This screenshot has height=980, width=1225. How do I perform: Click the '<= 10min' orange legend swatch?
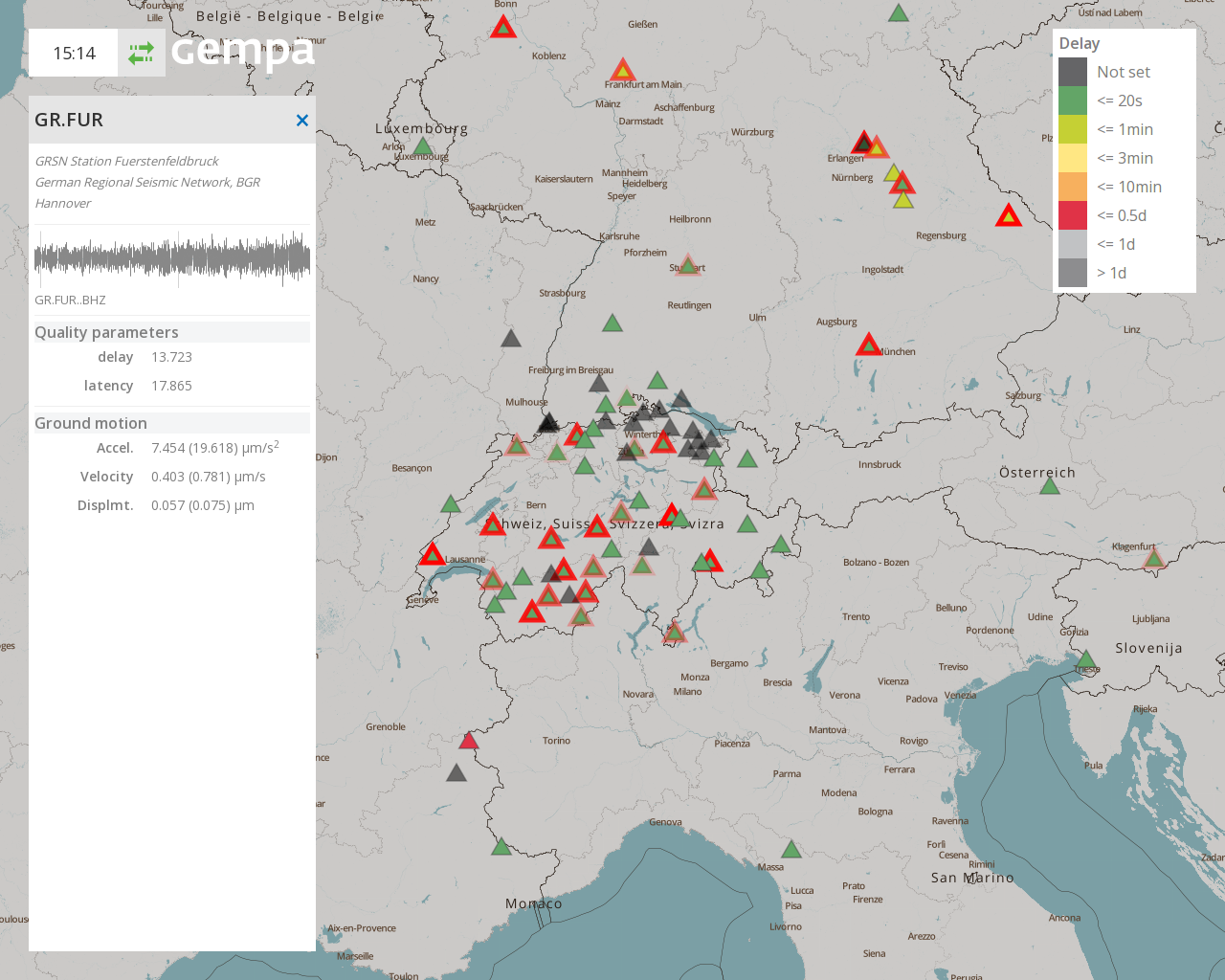click(x=1073, y=187)
